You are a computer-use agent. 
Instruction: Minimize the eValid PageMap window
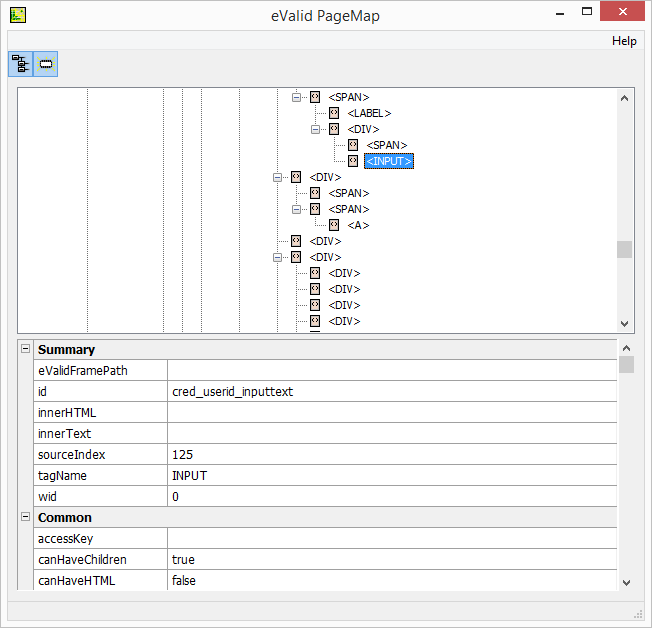click(560, 12)
